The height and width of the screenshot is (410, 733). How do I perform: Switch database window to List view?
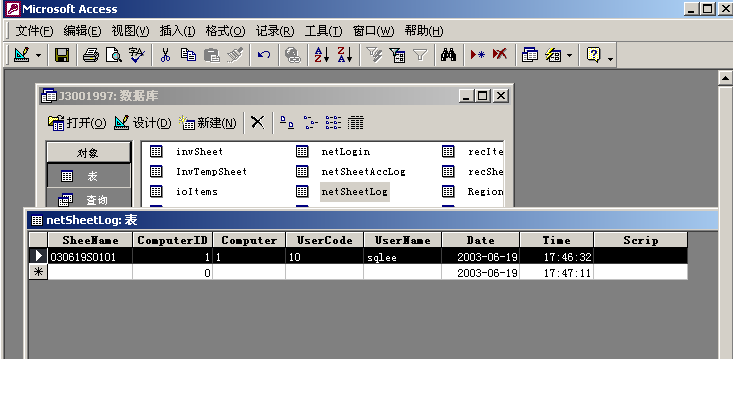coord(333,123)
